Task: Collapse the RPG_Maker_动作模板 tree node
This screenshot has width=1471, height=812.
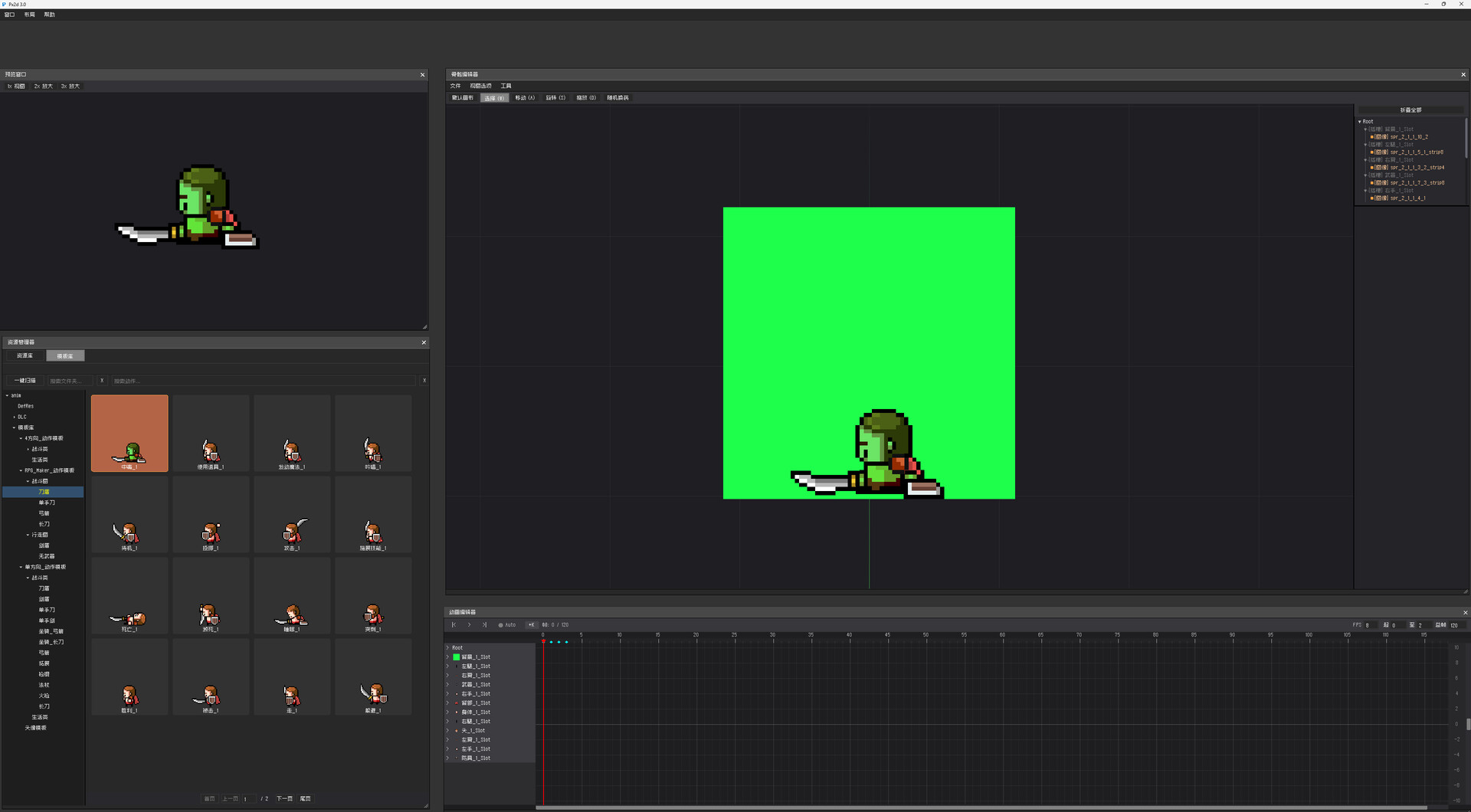Action: tap(21, 470)
